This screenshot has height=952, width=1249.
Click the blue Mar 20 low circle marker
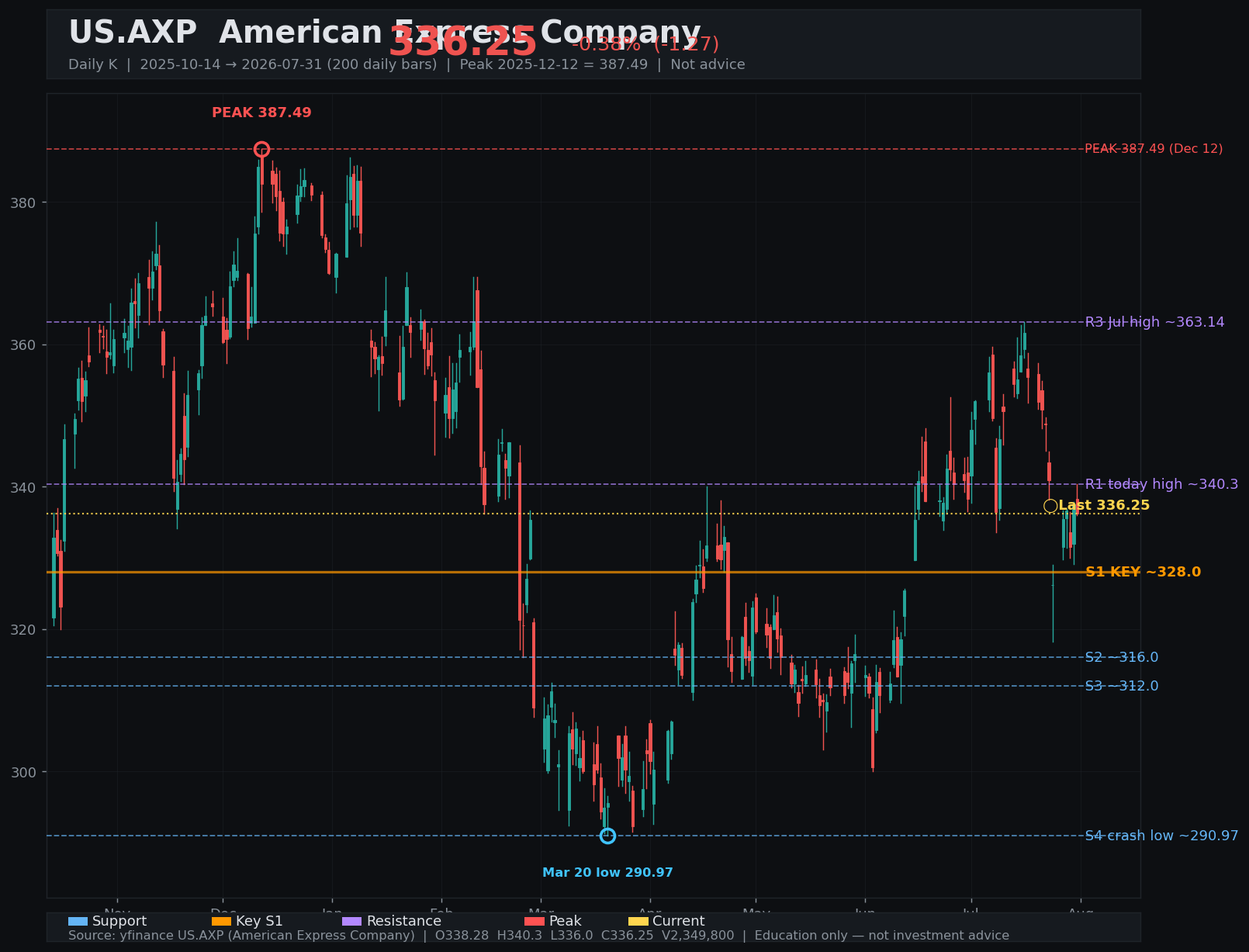point(607,836)
